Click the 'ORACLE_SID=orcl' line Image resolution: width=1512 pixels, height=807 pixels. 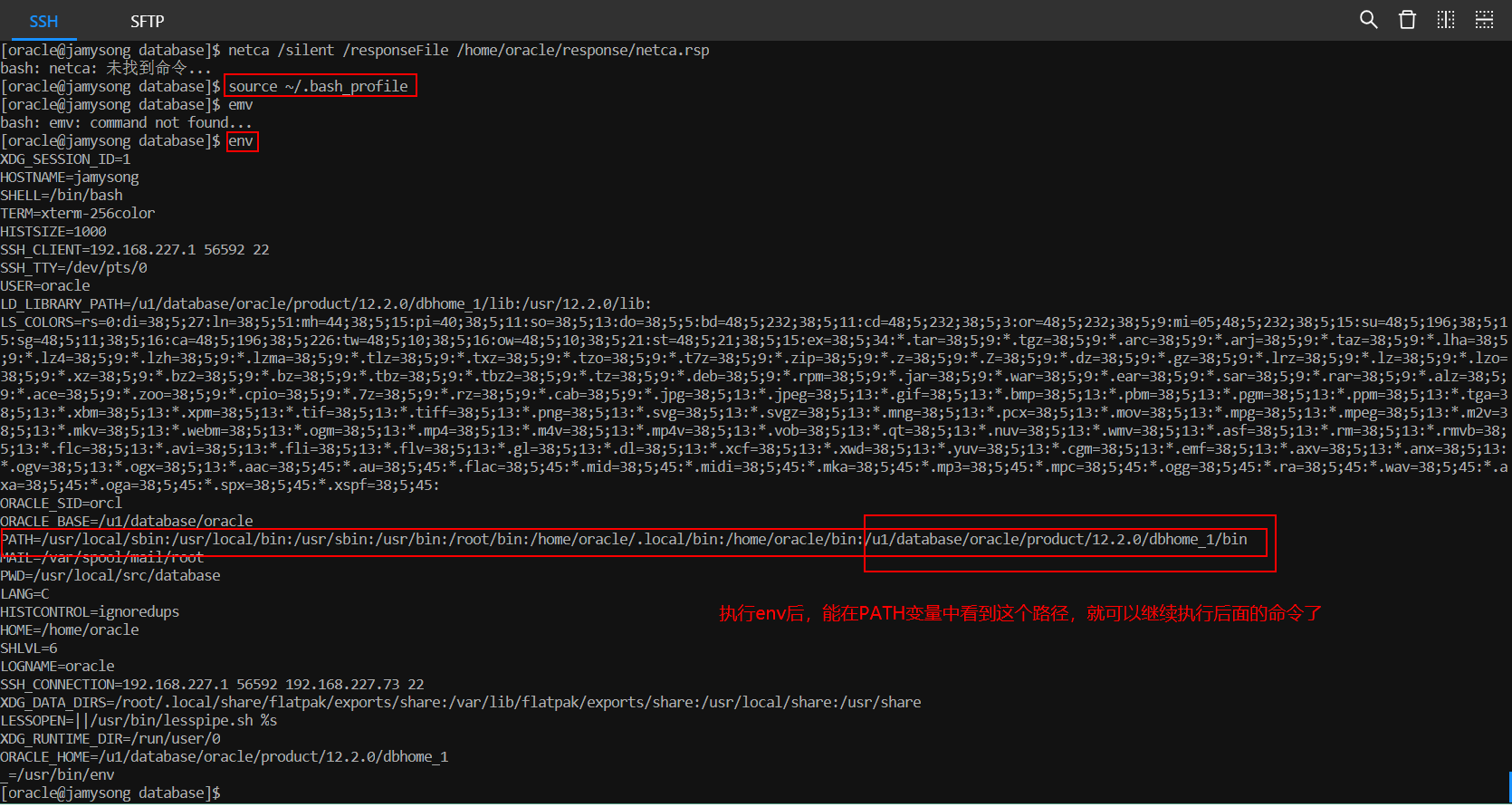coord(61,504)
